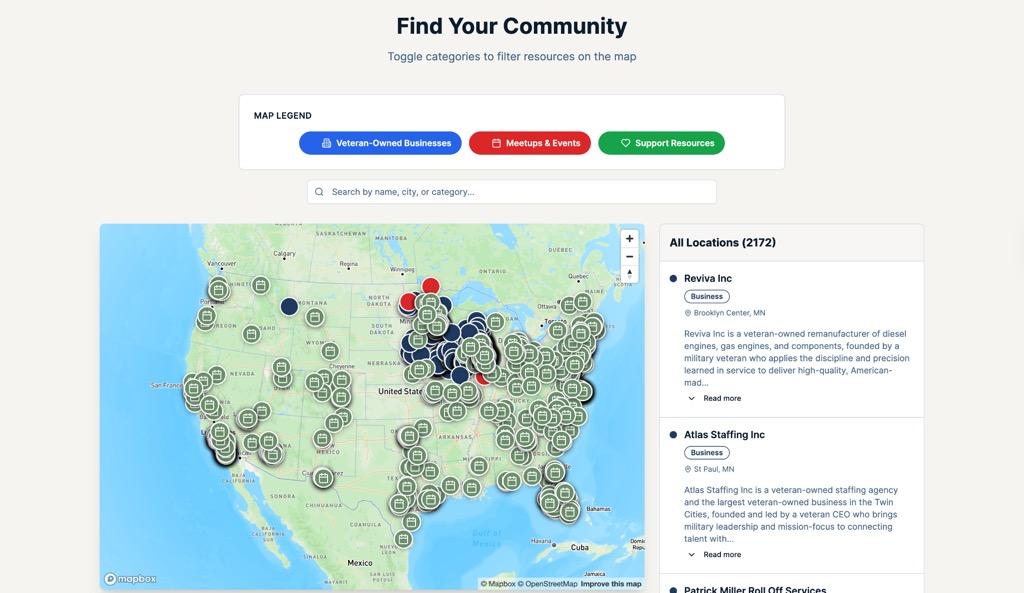Viewport: 1024px width, 593px height.
Task: Click Business tag on Atlas Staffing Inc
Action: pos(707,453)
